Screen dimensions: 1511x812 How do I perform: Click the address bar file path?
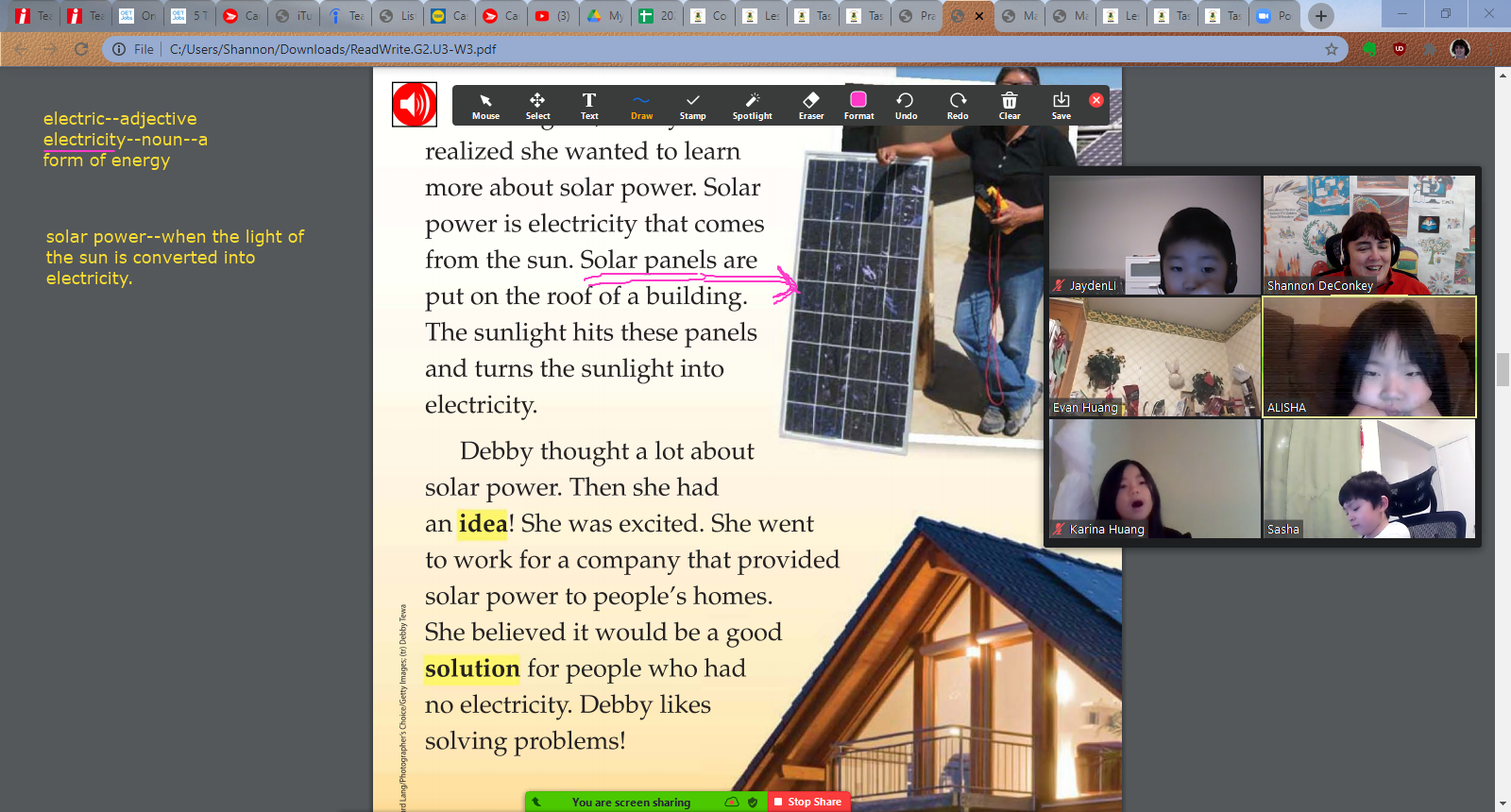[333, 49]
